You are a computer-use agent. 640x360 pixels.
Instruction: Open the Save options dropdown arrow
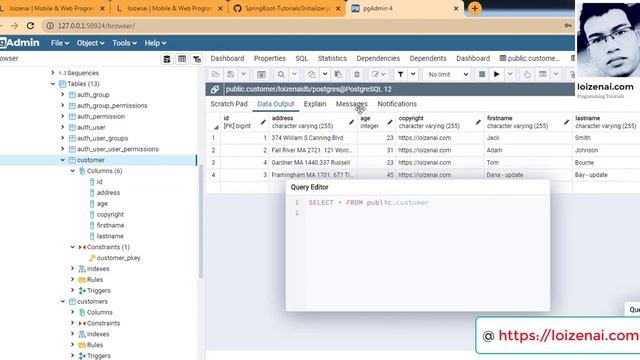pyautogui.click(x=243, y=74)
